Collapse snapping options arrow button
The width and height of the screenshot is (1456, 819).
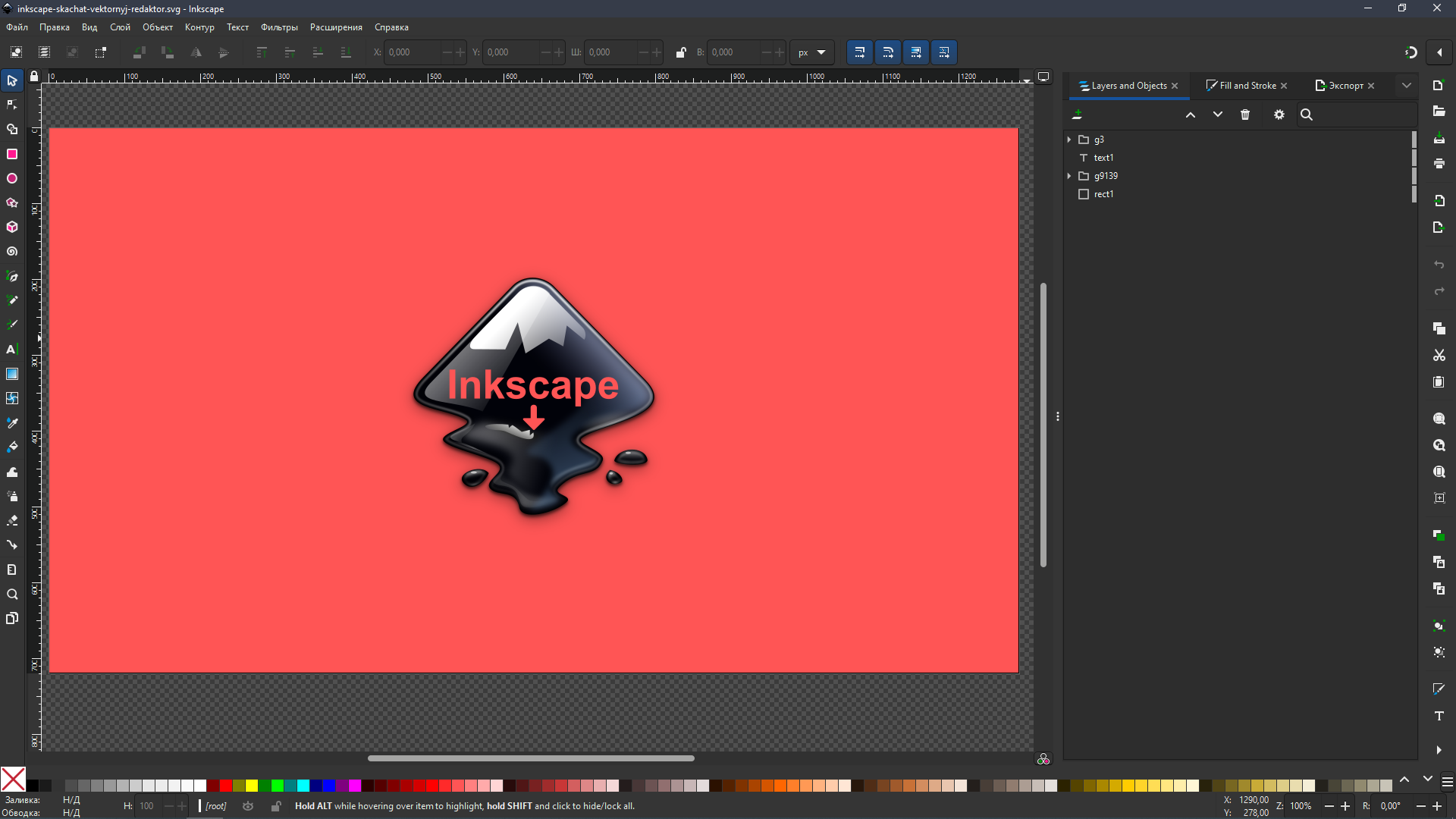1439,52
